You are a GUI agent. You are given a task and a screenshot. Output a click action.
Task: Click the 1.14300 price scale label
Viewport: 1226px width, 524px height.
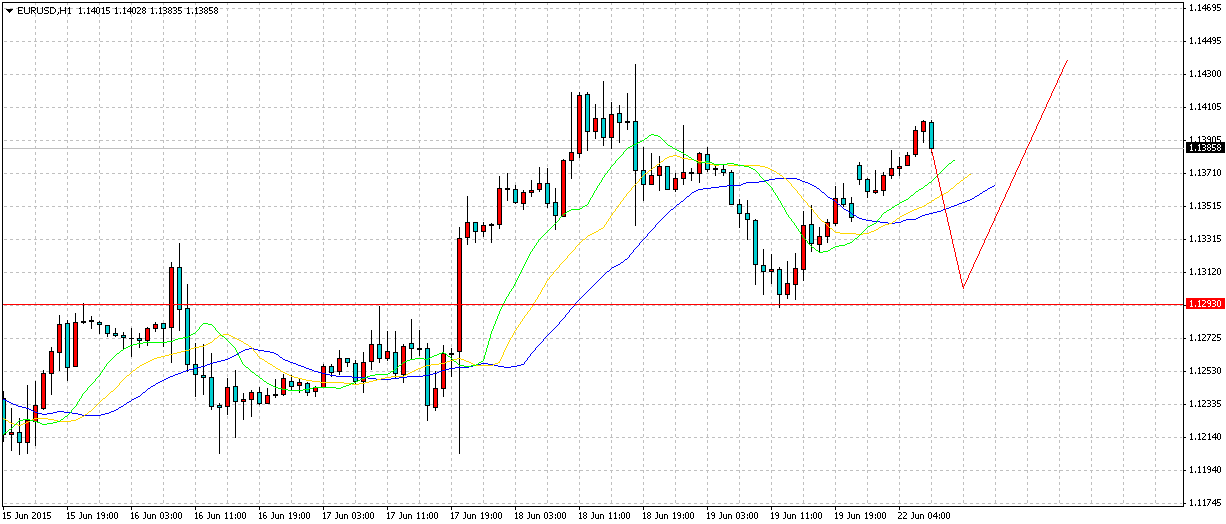pos(1204,74)
